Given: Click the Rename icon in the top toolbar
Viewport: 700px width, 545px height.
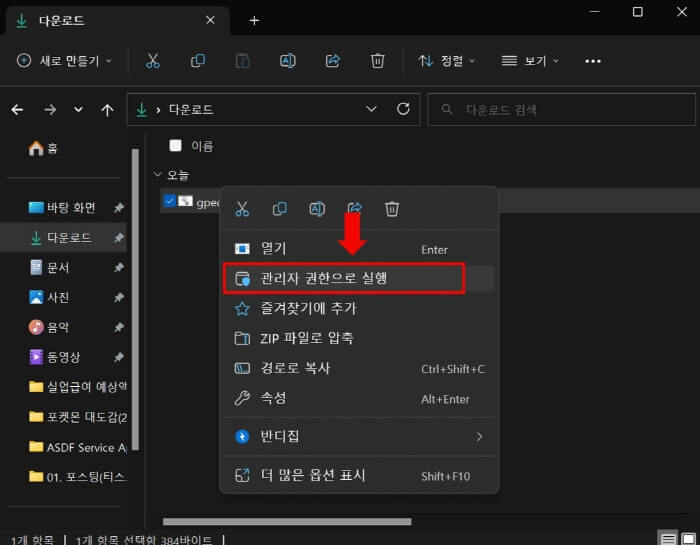Looking at the screenshot, I should (288, 61).
